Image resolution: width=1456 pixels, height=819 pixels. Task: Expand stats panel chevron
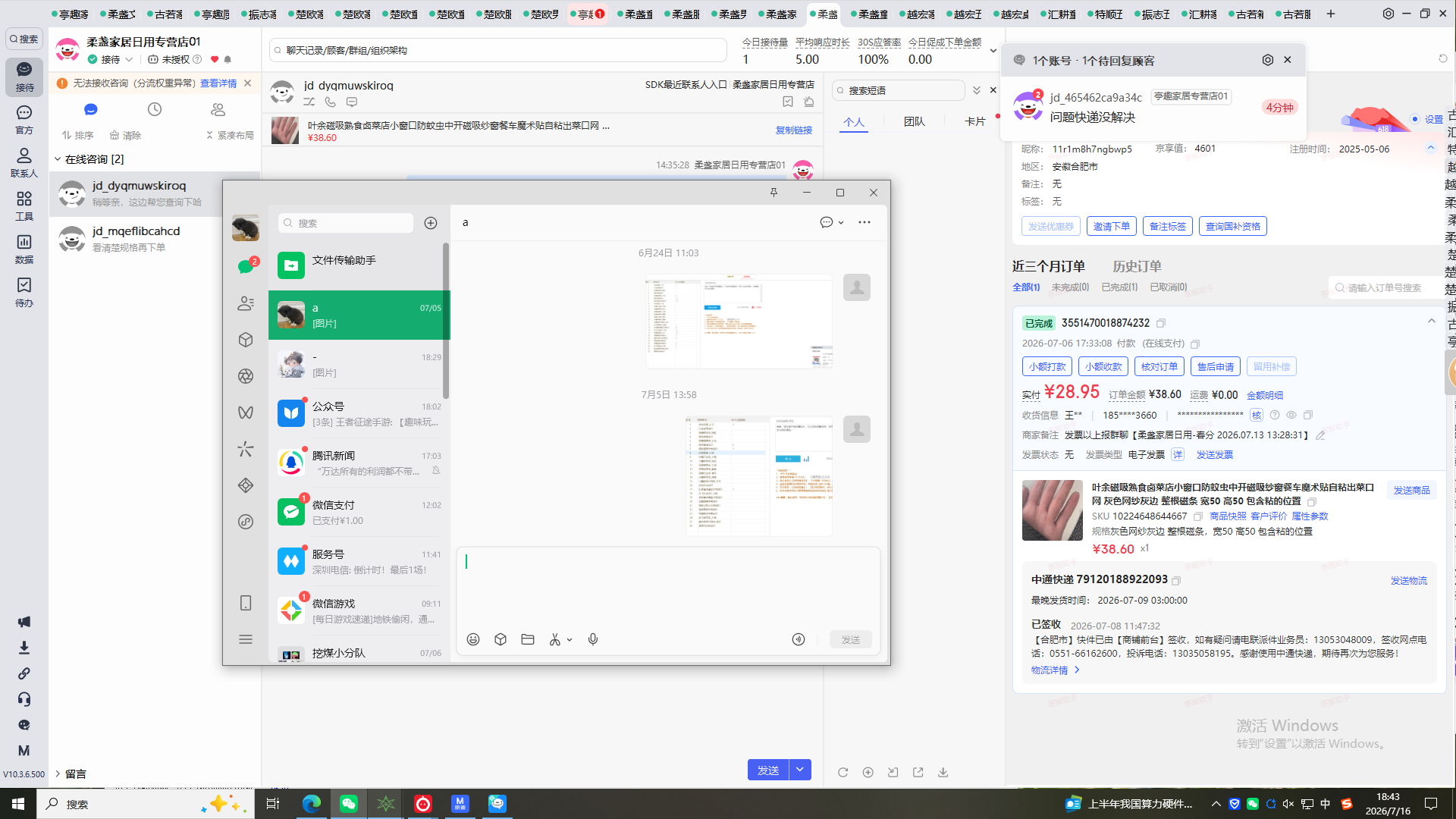click(x=993, y=51)
